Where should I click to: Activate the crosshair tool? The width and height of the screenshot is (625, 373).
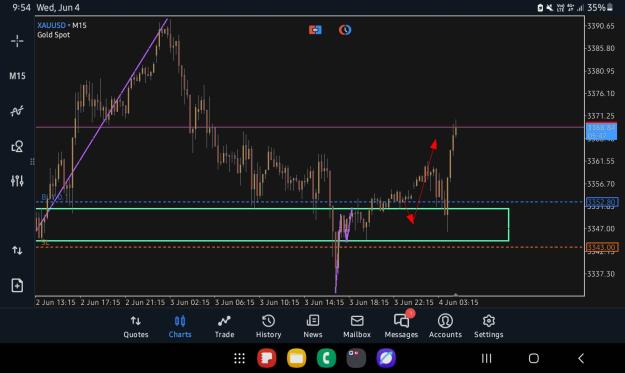(x=17, y=41)
